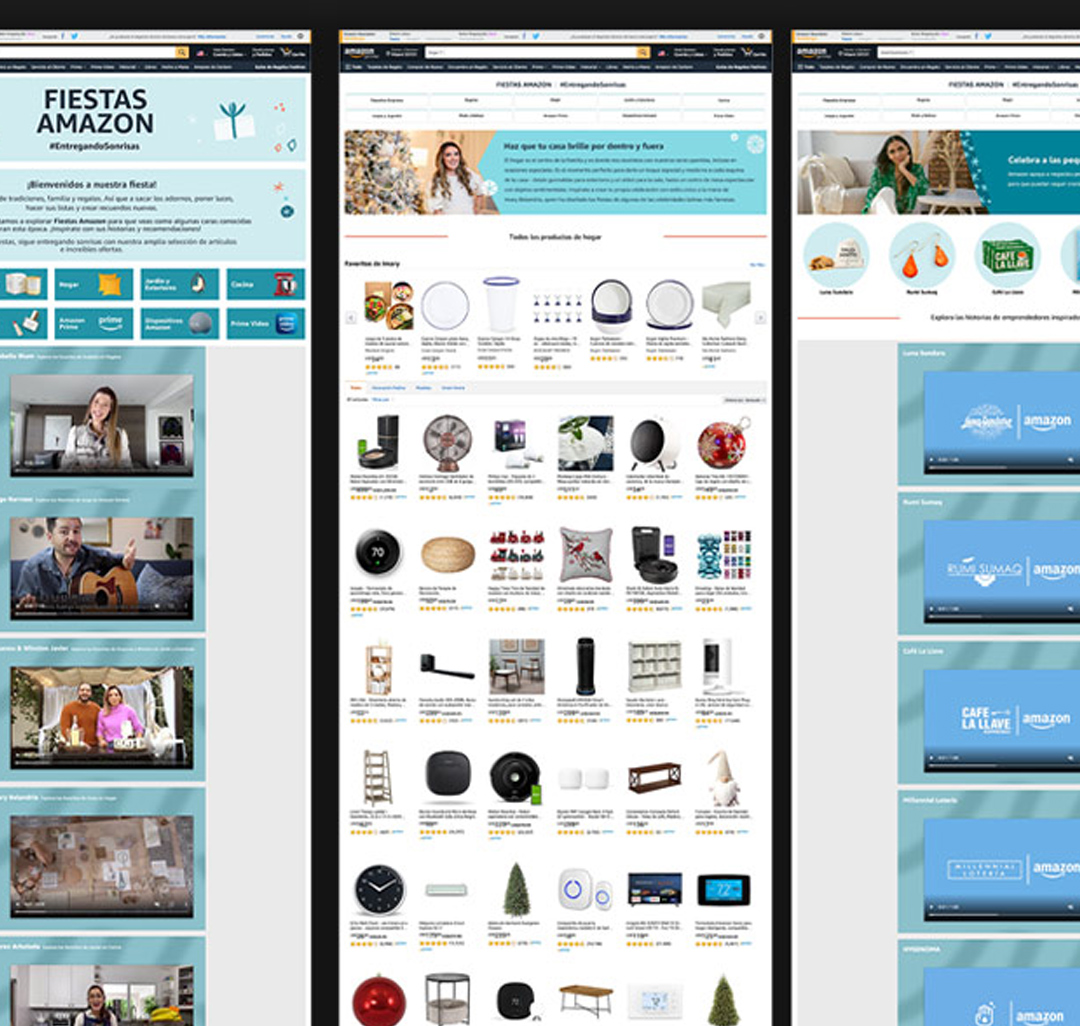Open Guía de Regalos Festivos in middle page nav
1080x1026 pixels.
tap(740, 67)
